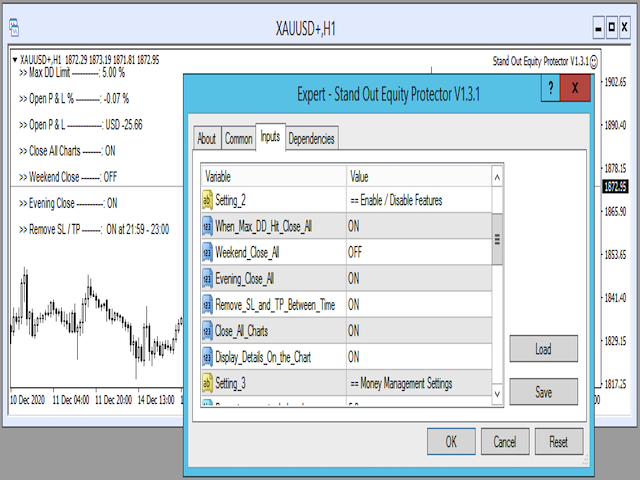This screenshot has height=480, width=640.
Task: Open the About tab
Action: [207, 138]
